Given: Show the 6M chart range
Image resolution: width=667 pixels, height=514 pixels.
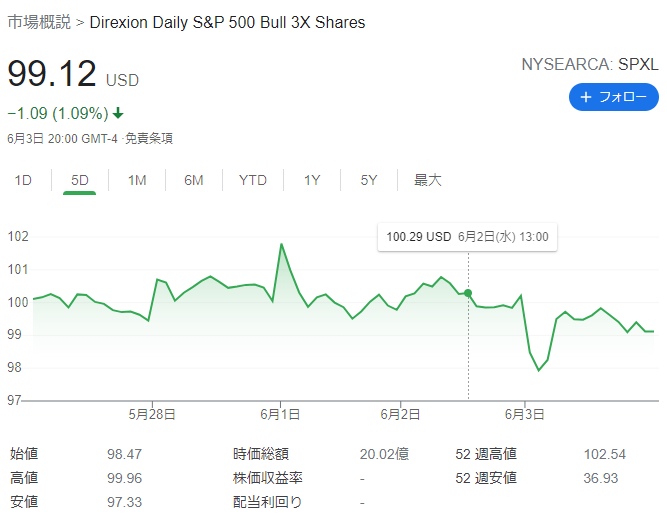Looking at the screenshot, I should click(x=194, y=180).
